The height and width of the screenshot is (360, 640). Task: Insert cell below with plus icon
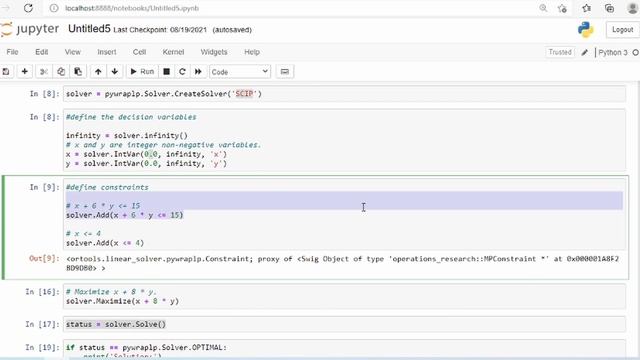pos(25,72)
